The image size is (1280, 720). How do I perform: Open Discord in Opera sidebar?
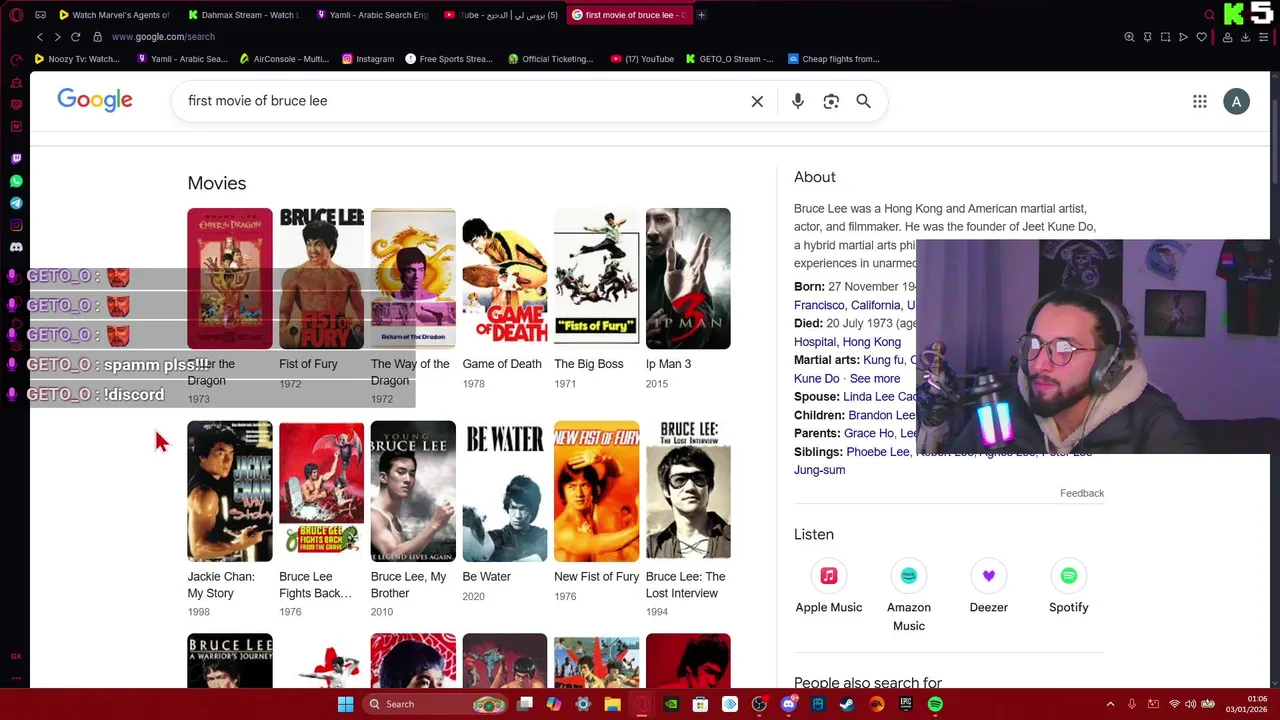[x=16, y=247]
